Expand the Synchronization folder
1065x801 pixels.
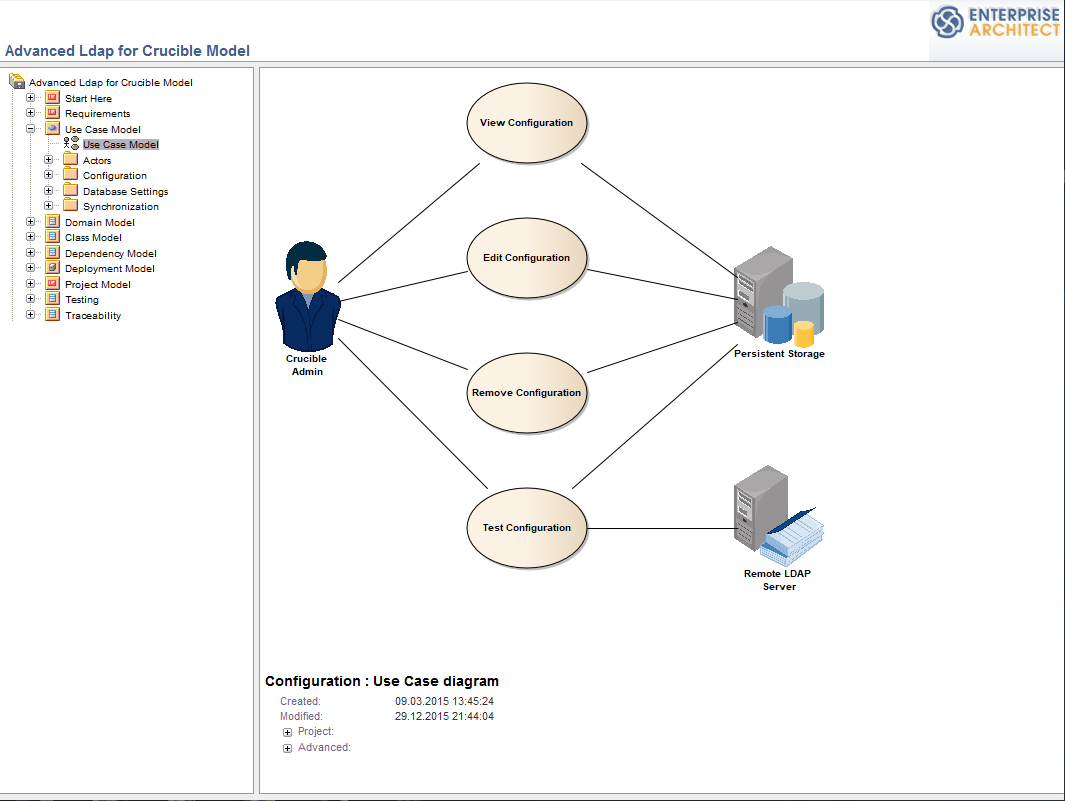[x=49, y=206]
